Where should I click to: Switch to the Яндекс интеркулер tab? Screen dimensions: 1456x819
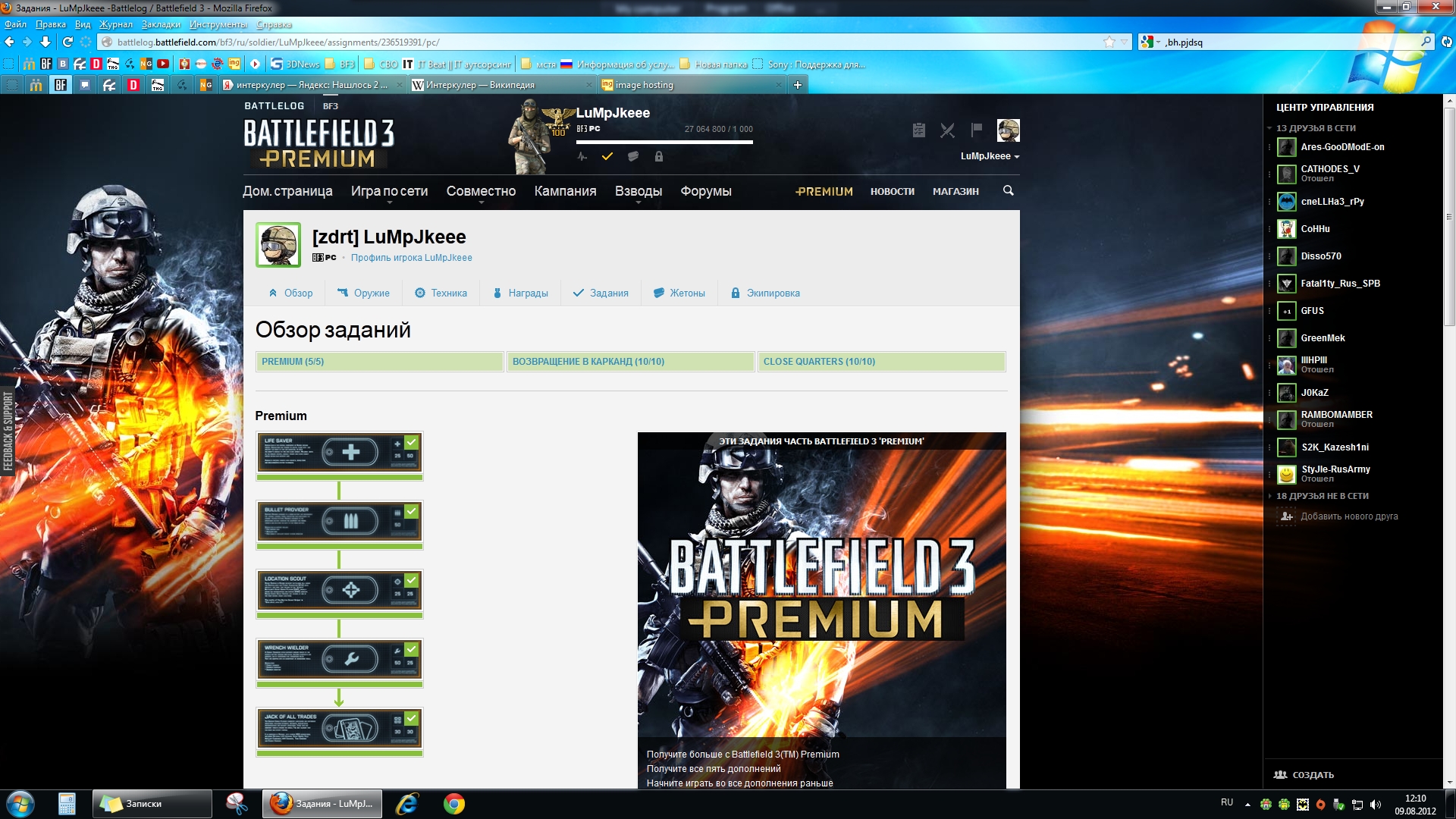313,85
